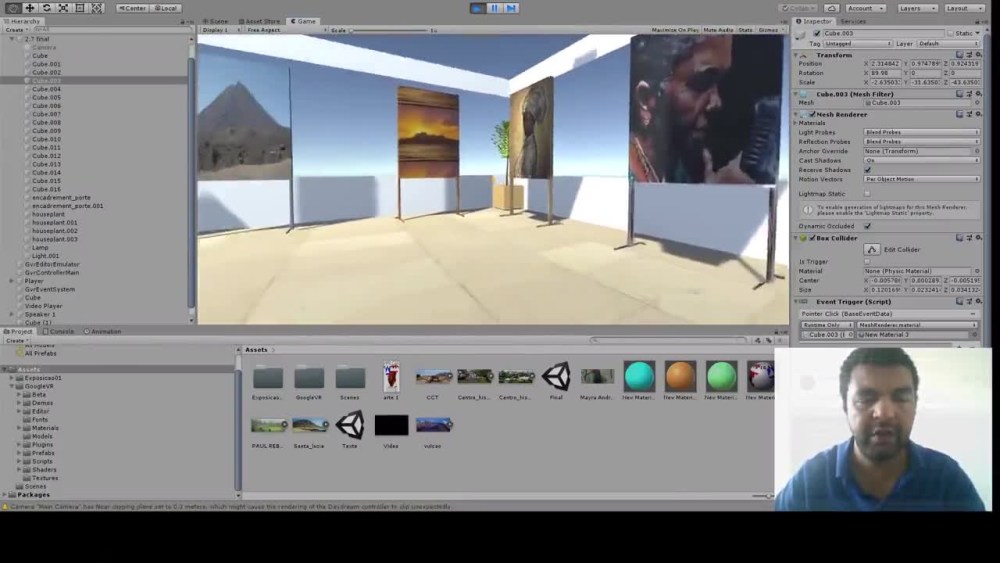
Task: Open the Gizmos menu
Action: pyautogui.click(x=770, y=30)
